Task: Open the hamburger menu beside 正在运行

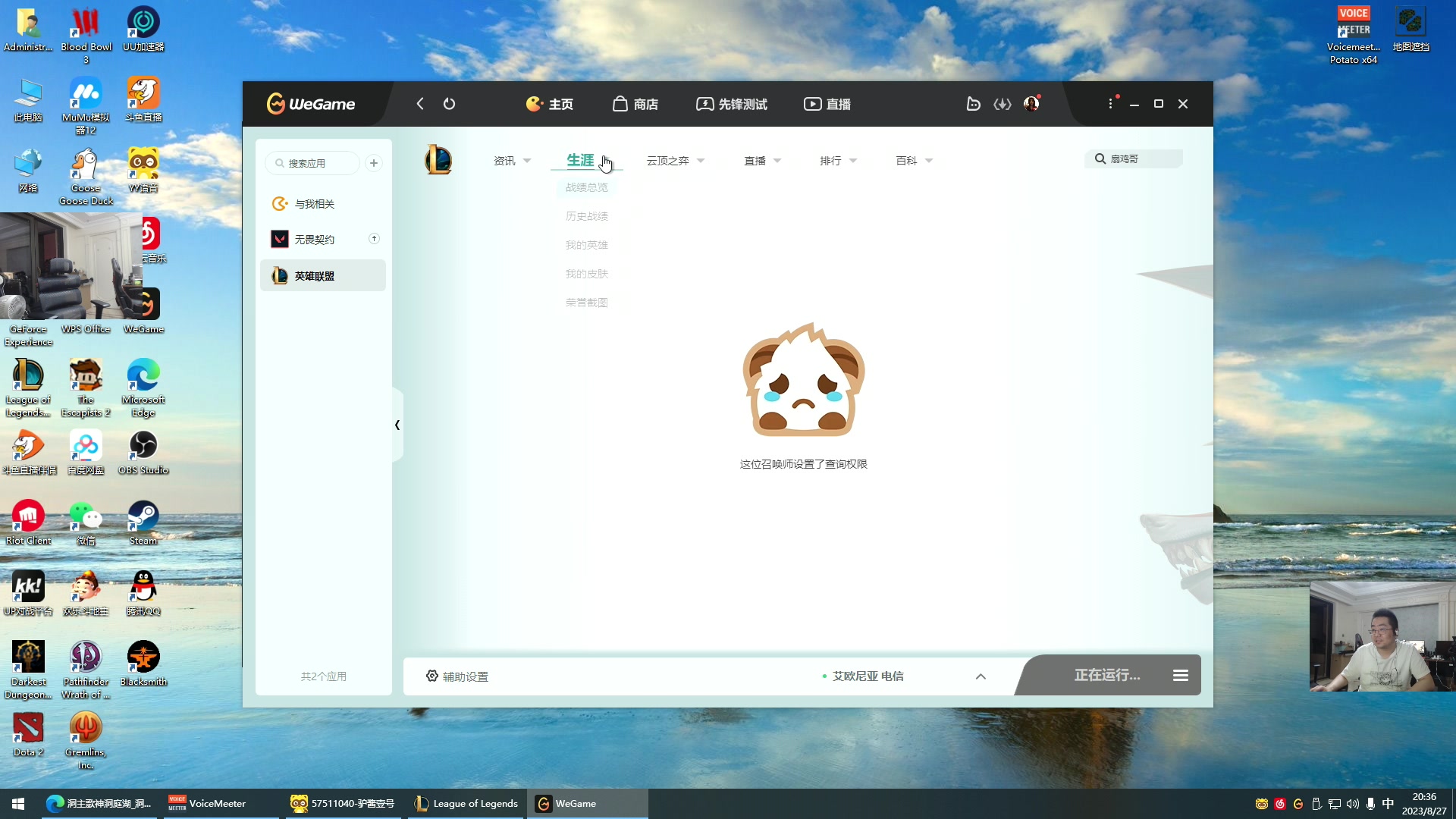Action: [1181, 675]
